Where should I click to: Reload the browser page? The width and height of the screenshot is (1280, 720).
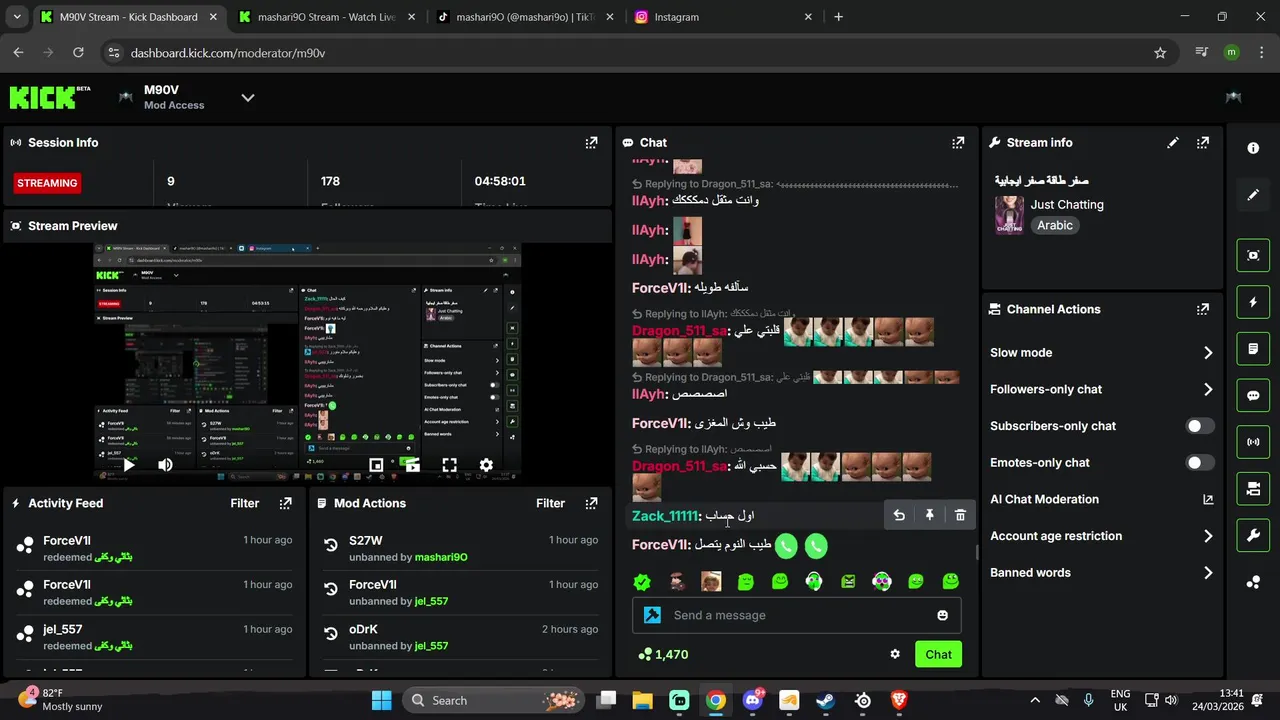[x=80, y=53]
